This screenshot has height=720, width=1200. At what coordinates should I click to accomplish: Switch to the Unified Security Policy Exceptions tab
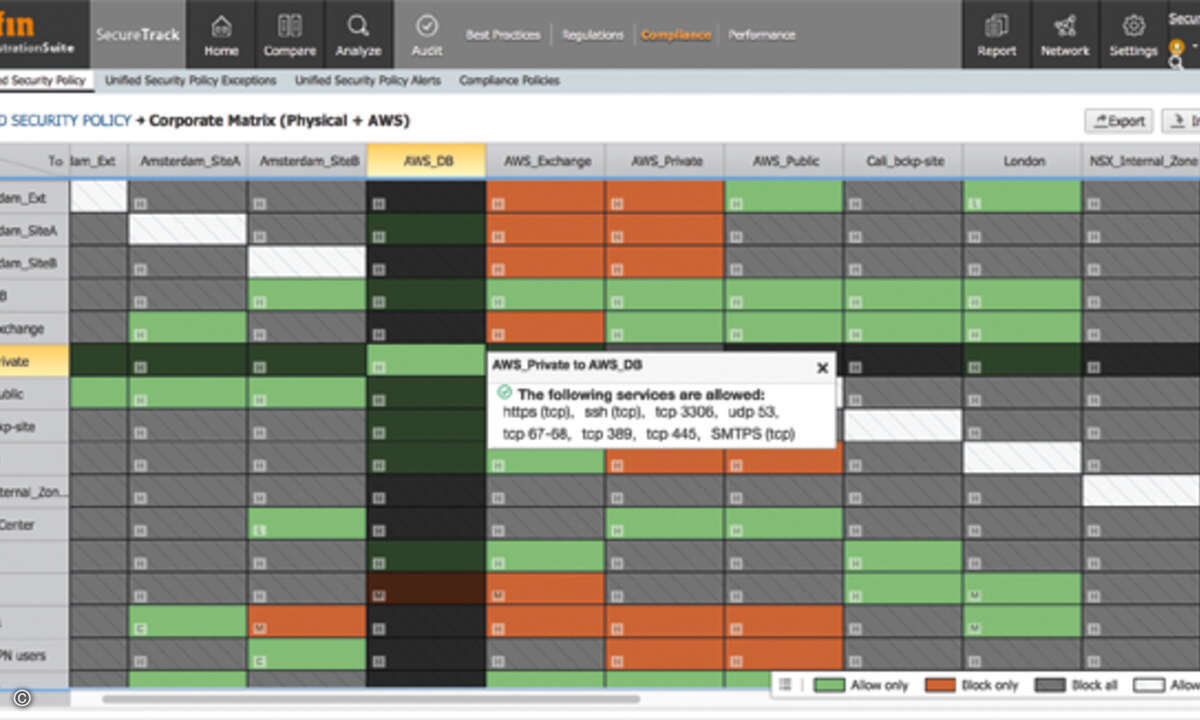[x=190, y=80]
